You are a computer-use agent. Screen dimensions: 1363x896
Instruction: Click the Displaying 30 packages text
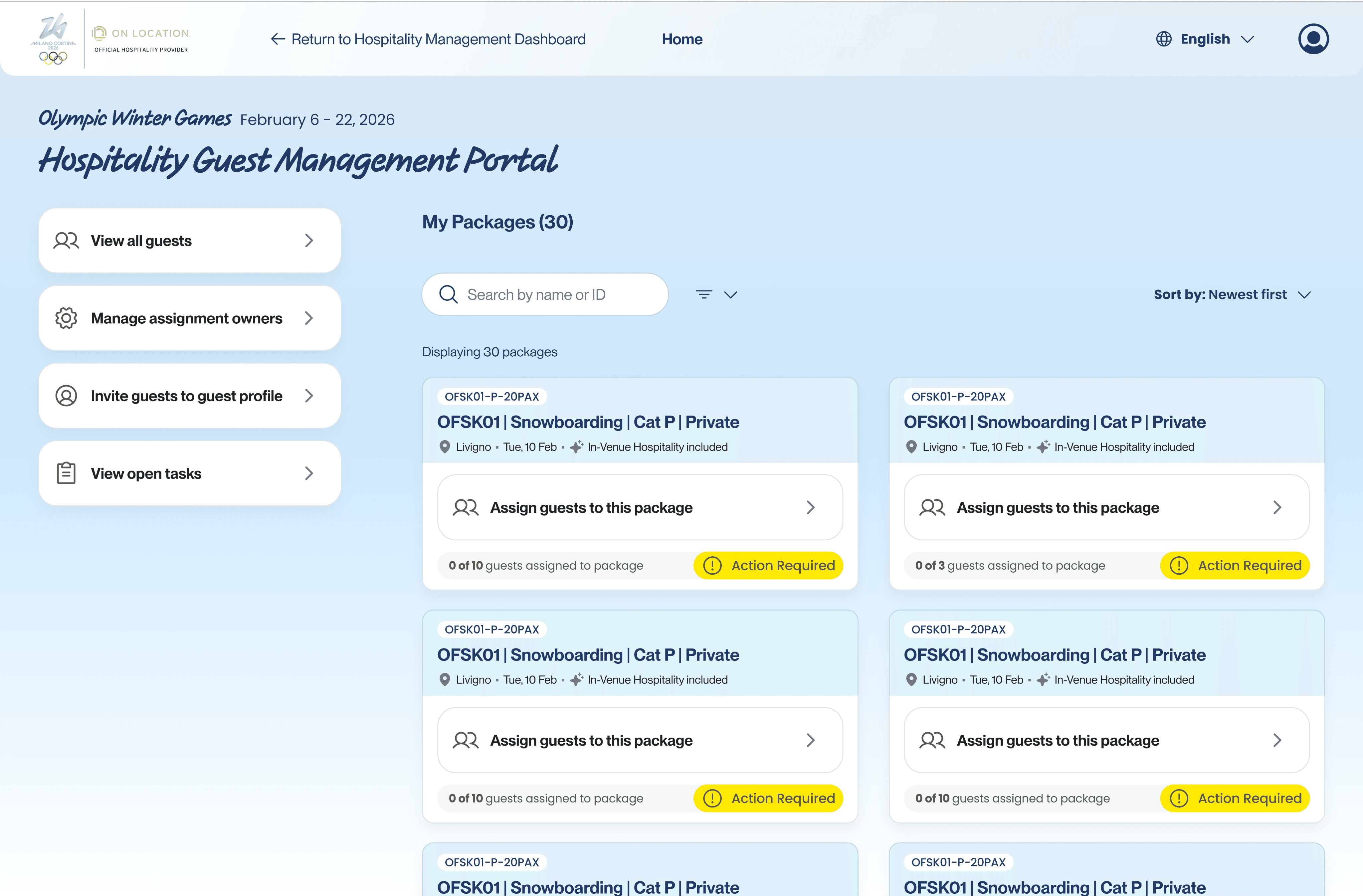pos(489,352)
